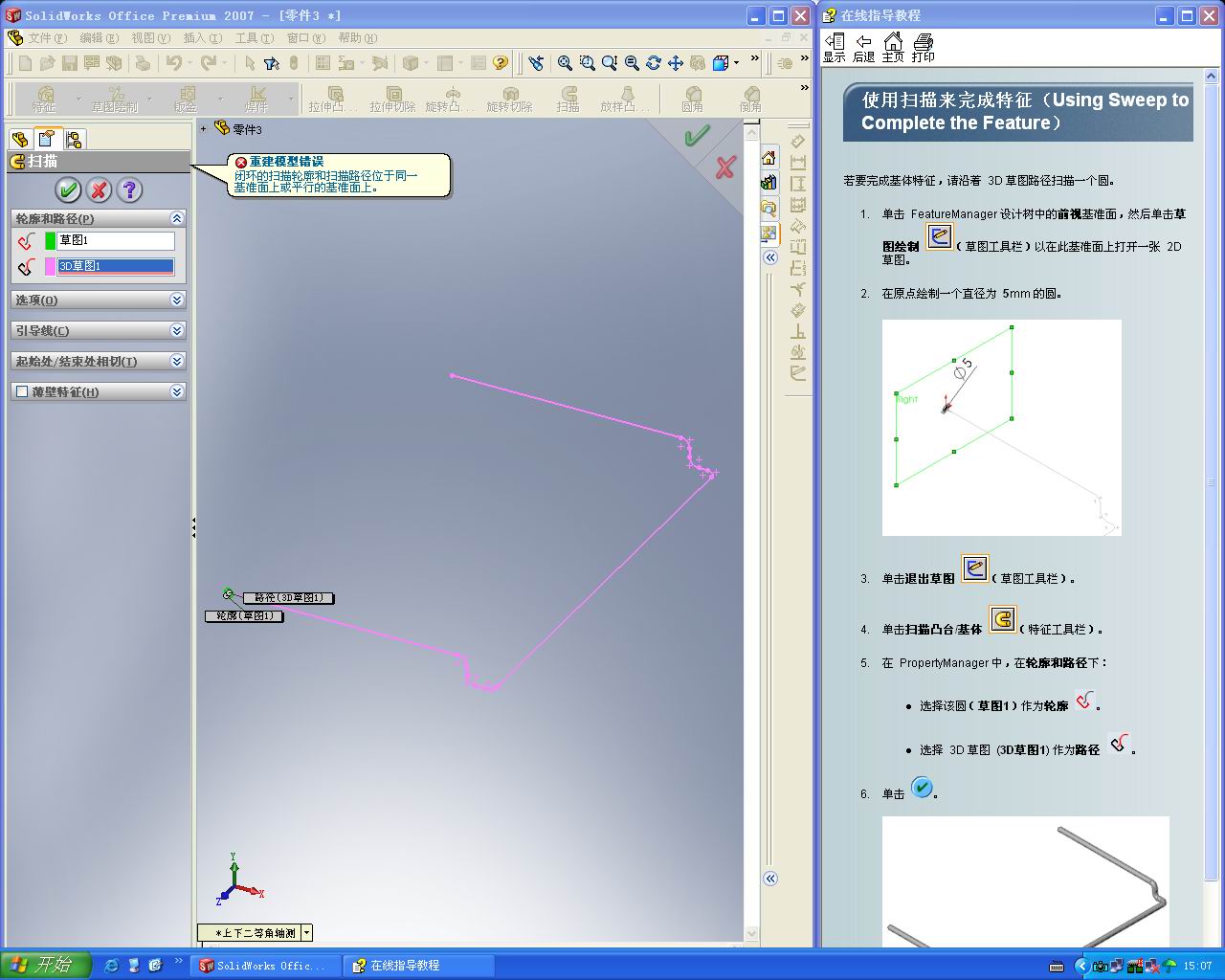This screenshot has width=1225, height=980.
Task: Open the 编辑 menu
Action: coord(99,38)
